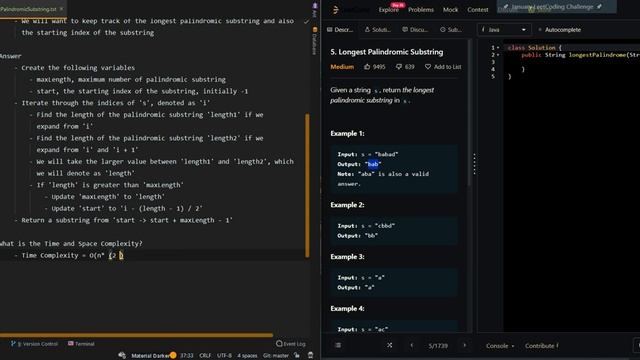Image resolution: width=640 pixels, height=360 pixels.
Task: Open the Java language dropdown
Action: 504,30
